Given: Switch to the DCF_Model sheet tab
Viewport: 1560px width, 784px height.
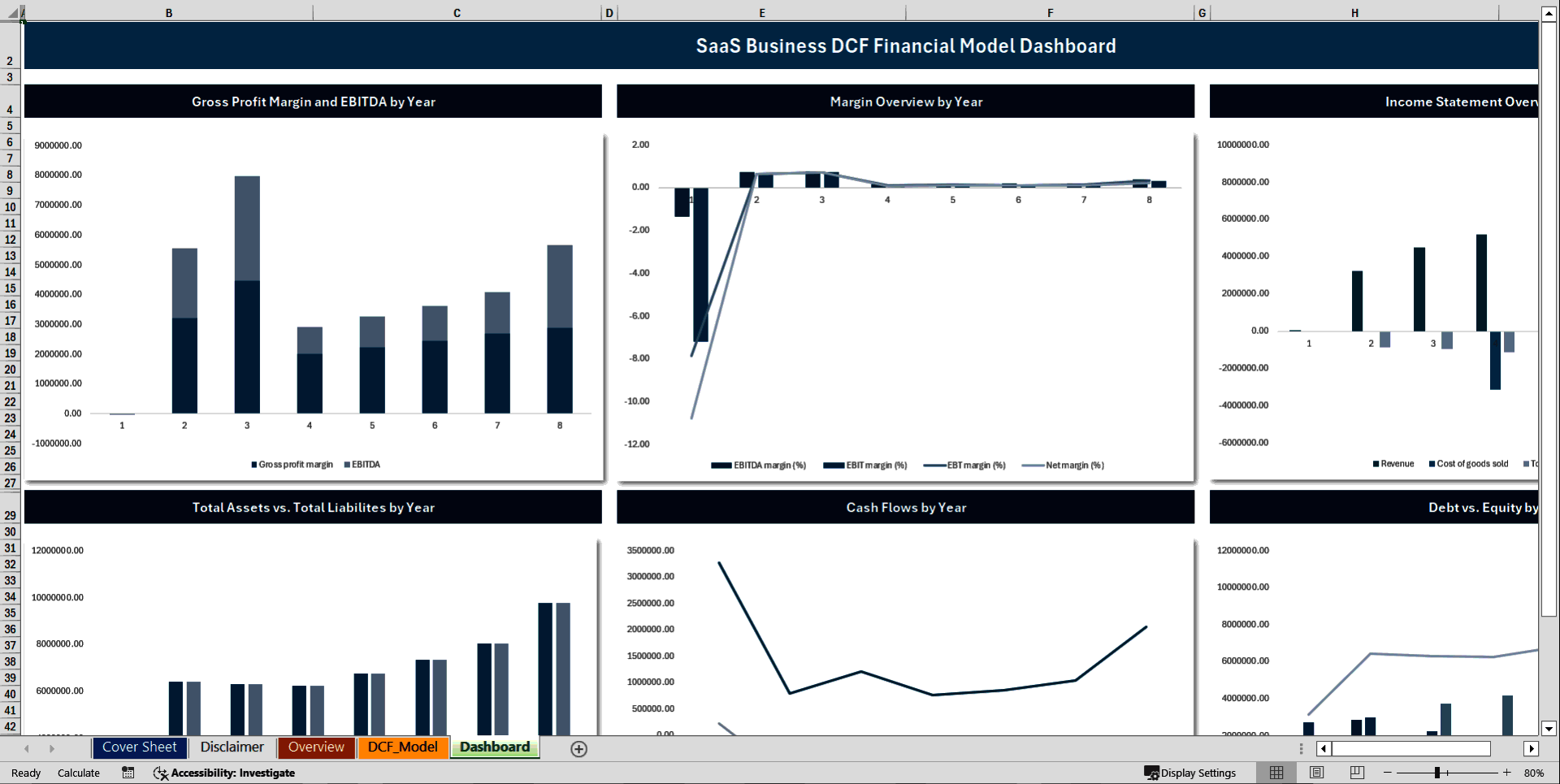Looking at the screenshot, I should (x=403, y=747).
